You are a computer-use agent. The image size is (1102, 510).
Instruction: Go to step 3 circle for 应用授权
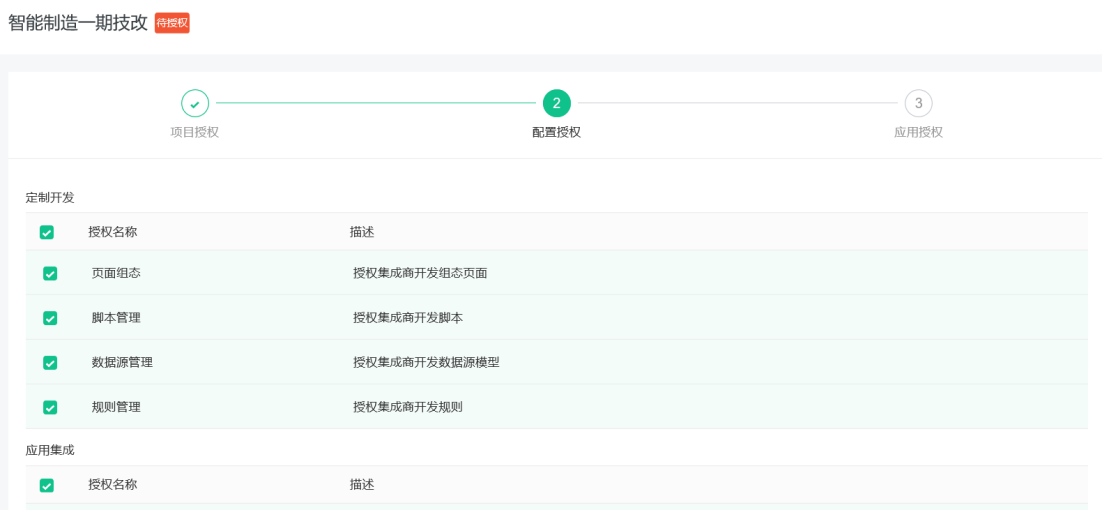point(919,103)
